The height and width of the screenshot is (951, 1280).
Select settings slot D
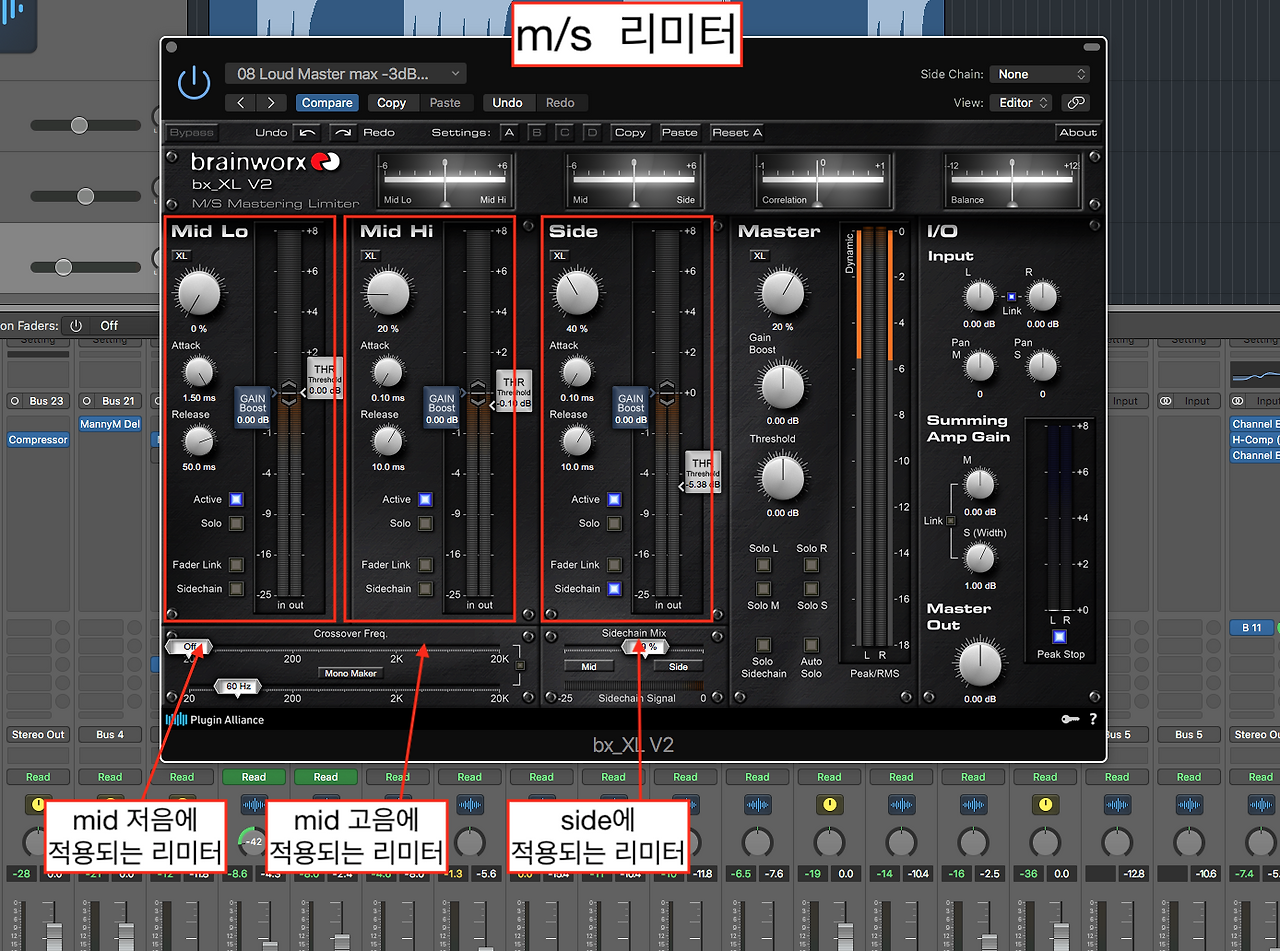[x=593, y=132]
